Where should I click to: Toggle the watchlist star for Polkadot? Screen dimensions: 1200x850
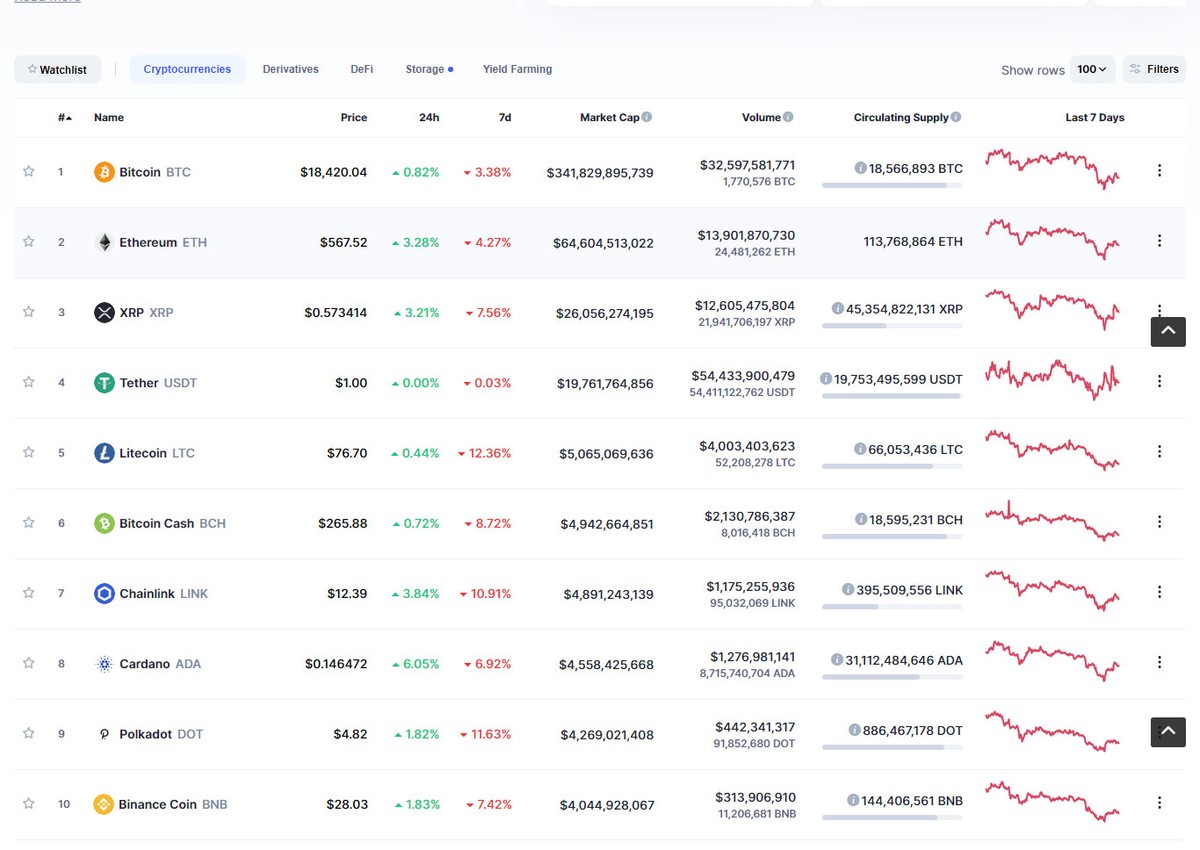28,733
